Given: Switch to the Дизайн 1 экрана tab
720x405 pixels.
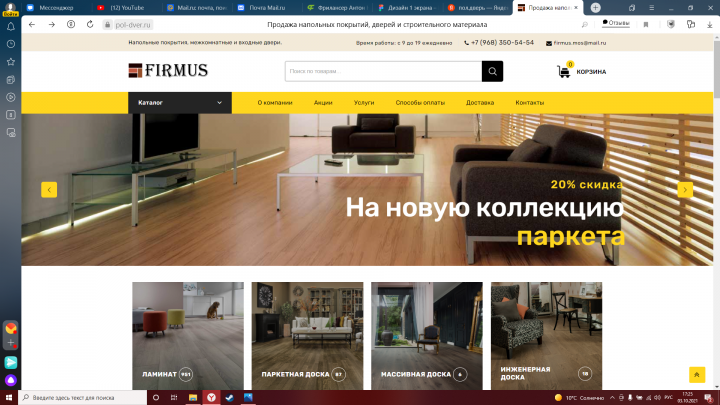Looking at the screenshot, I should point(407,8).
